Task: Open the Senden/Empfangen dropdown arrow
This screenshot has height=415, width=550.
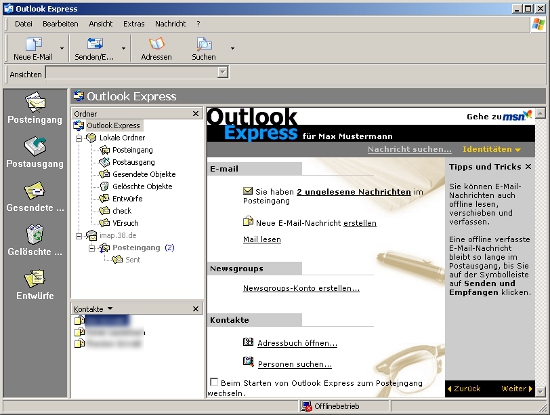Action: pos(123,48)
